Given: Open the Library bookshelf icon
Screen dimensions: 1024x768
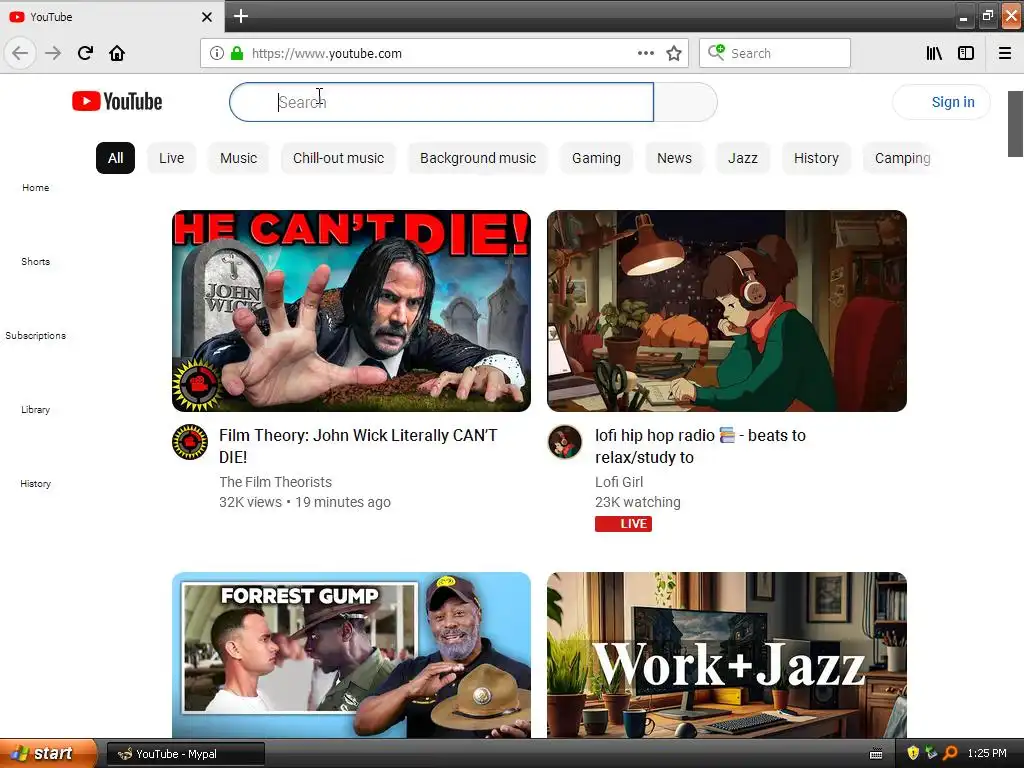Looking at the screenshot, I should click(x=934, y=53).
